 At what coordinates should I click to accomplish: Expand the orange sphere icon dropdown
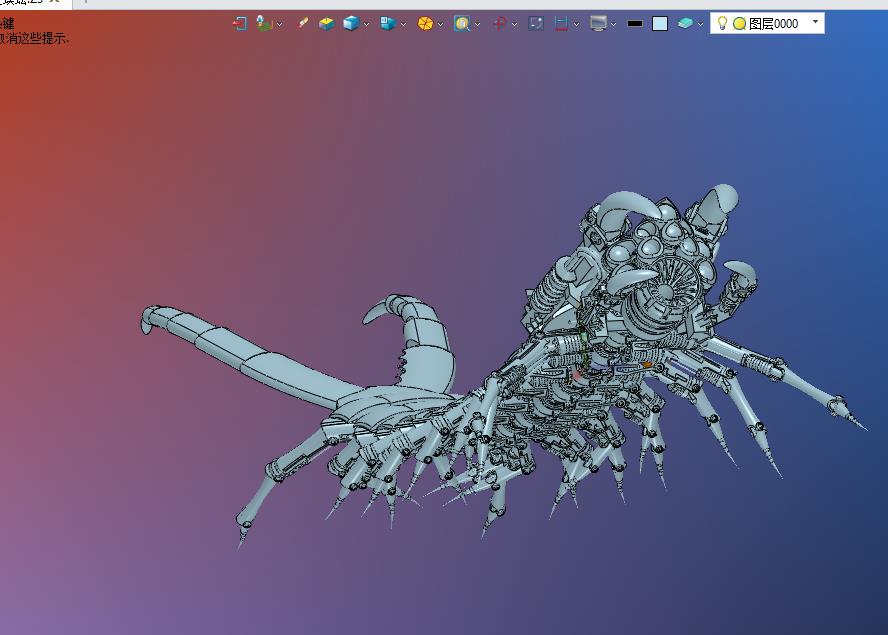pos(440,24)
